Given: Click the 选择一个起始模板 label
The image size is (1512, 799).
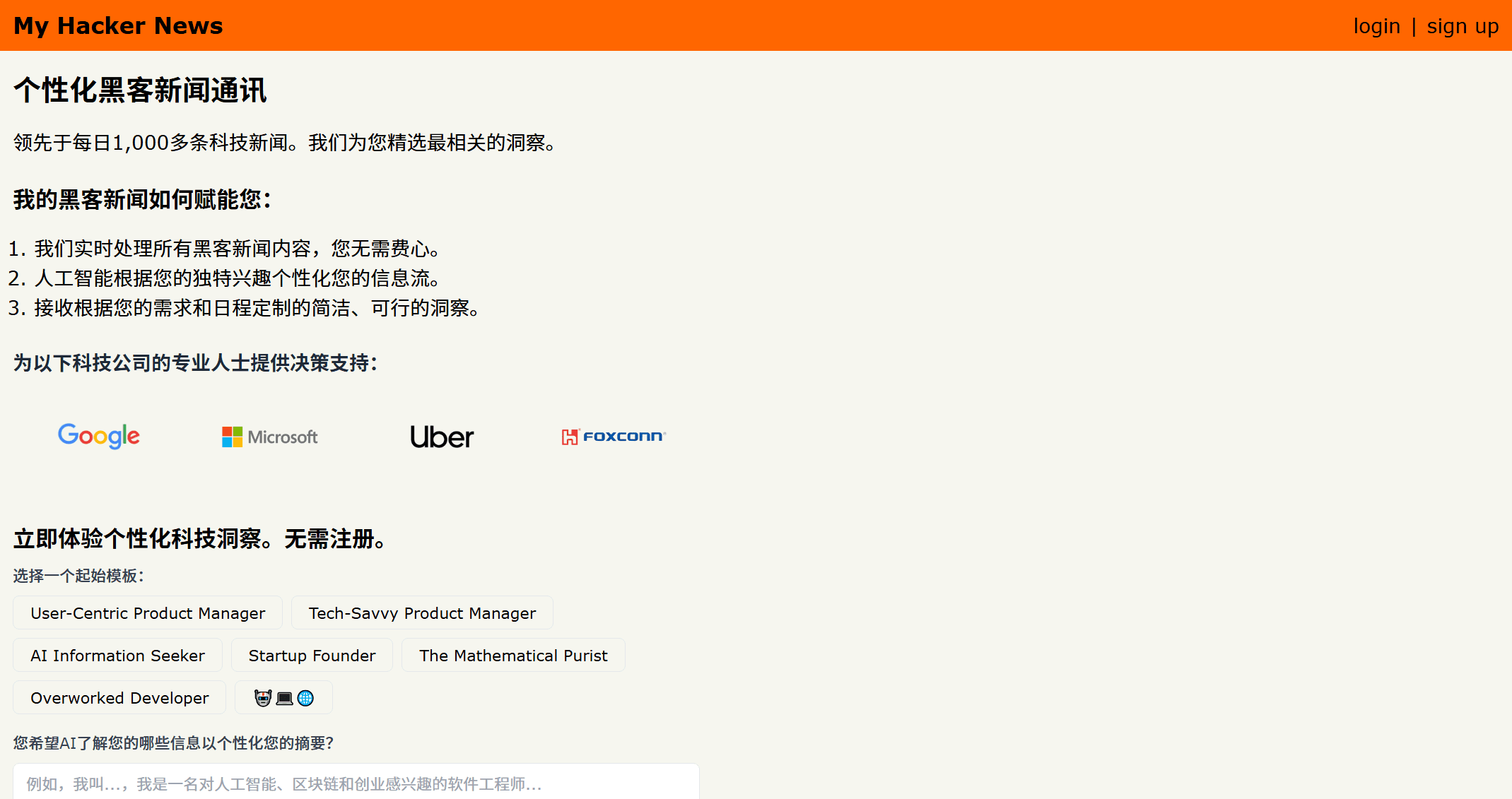Looking at the screenshot, I should (78, 576).
